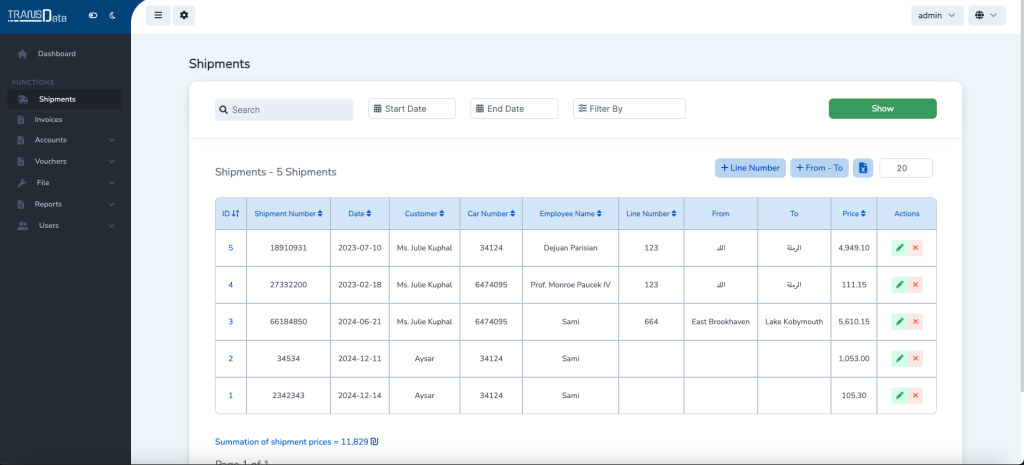
Task: Open the Start Date picker
Action: click(x=412, y=108)
